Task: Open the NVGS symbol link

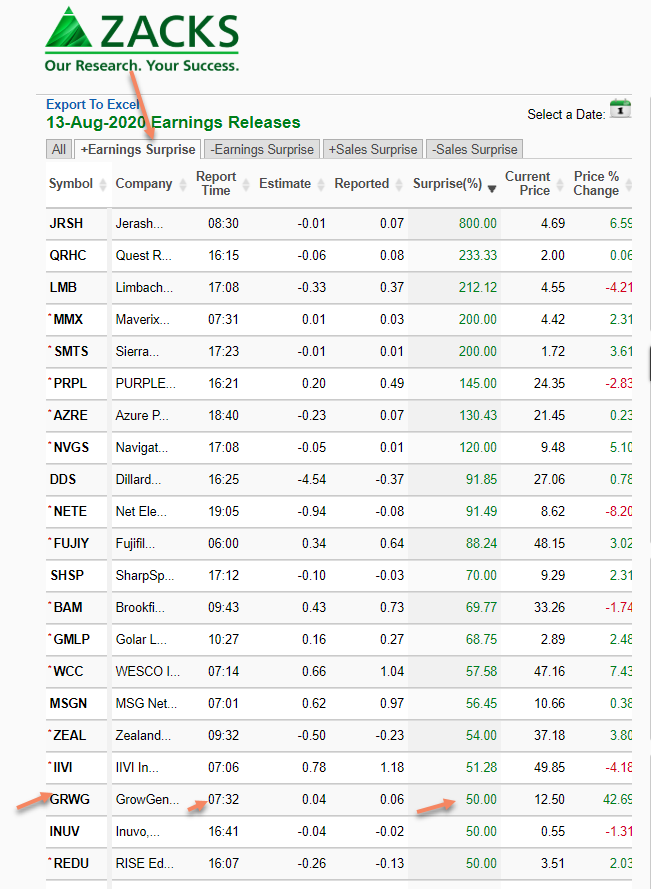Action: (71, 447)
